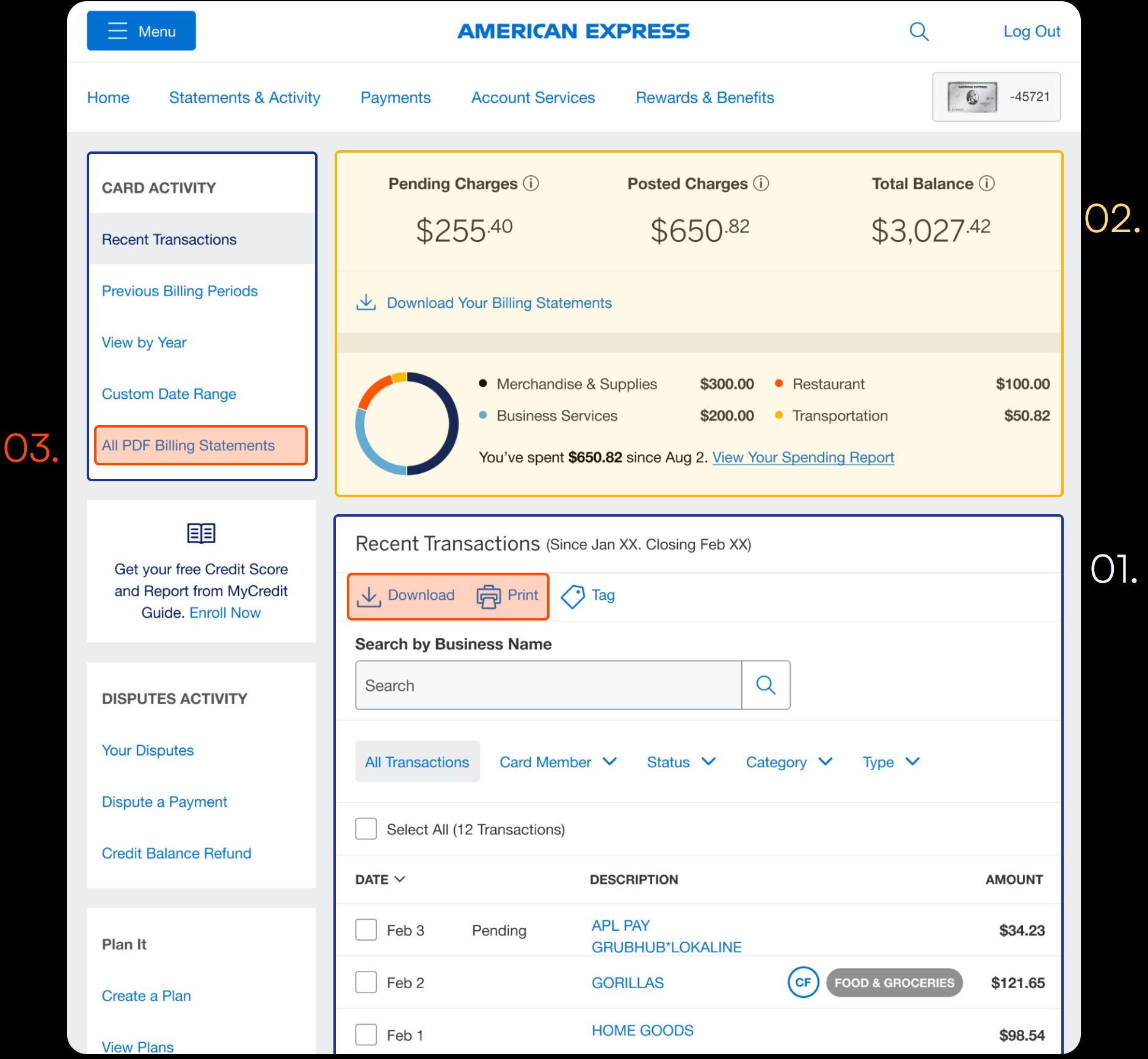1148x1059 pixels.
Task: Click View Your Spending Report link
Action: tap(803, 457)
